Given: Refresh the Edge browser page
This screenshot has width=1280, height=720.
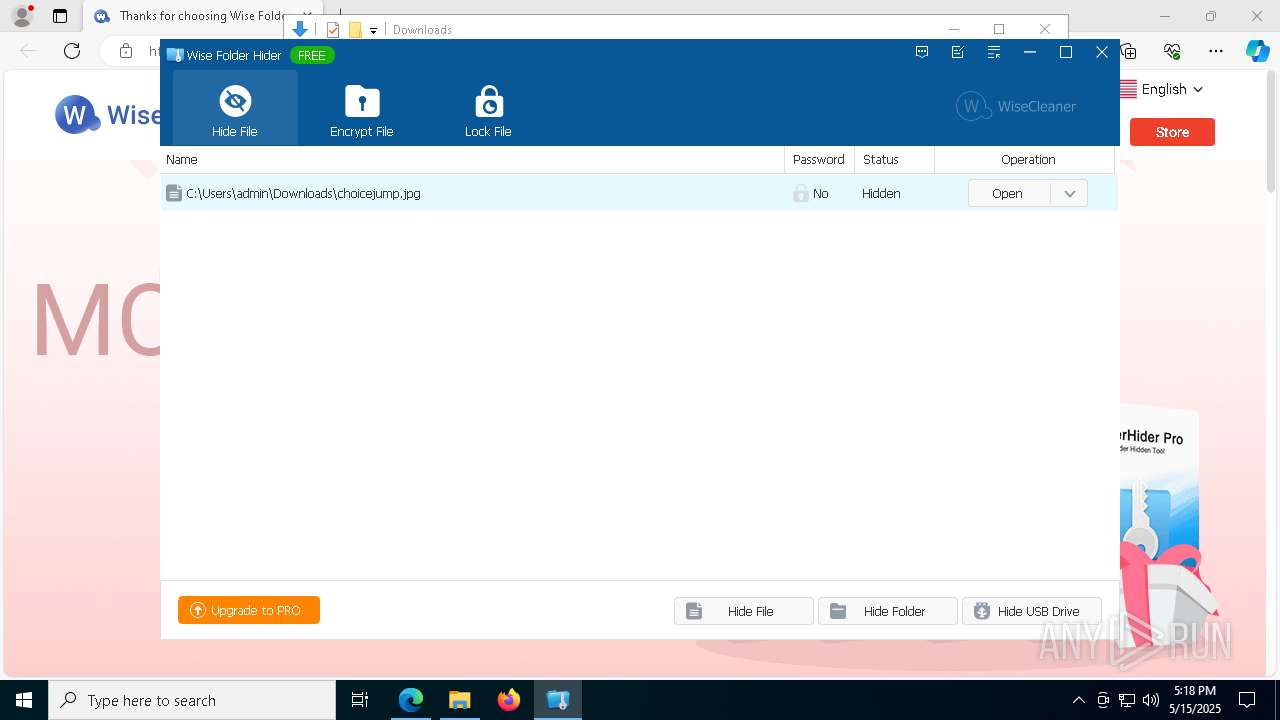Looking at the screenshot, I should (x=72, y=51).
